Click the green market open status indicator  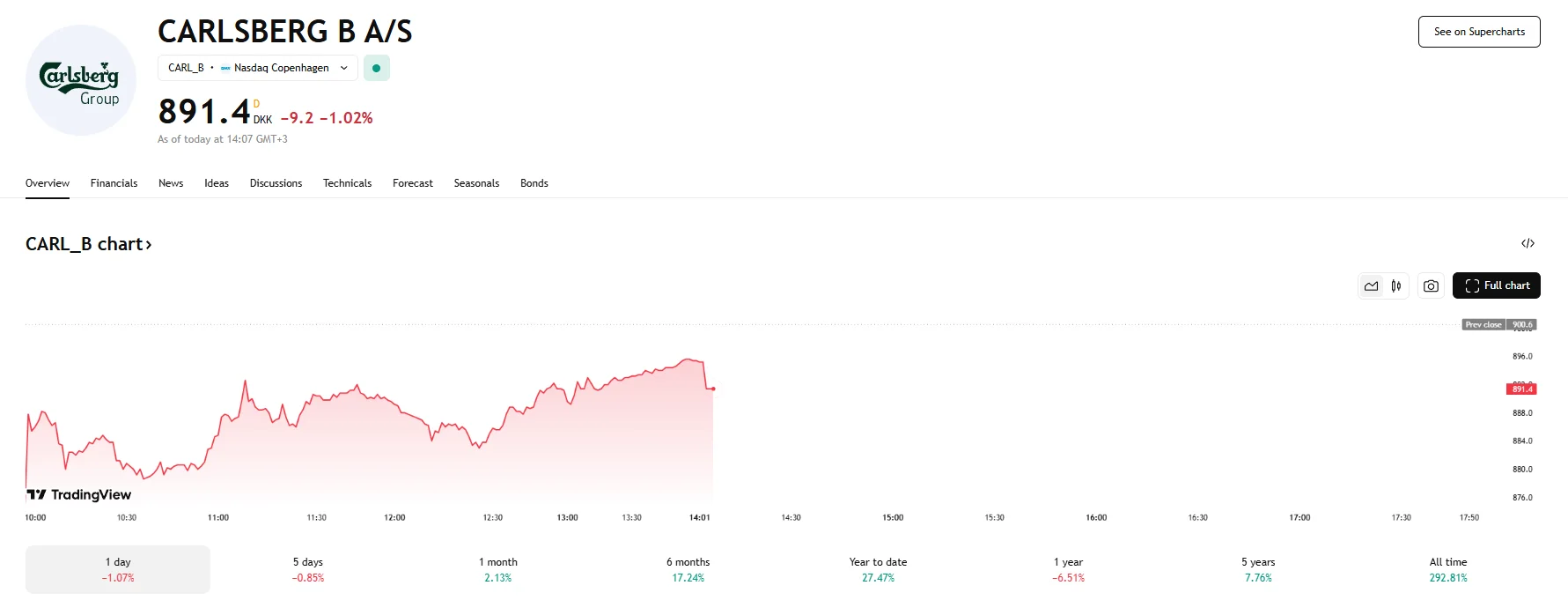point(377,68)
